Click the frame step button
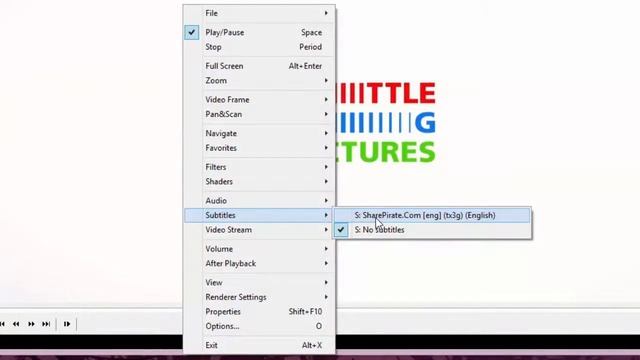This screenshot has height=360, width=640. [x=67, y=324]
